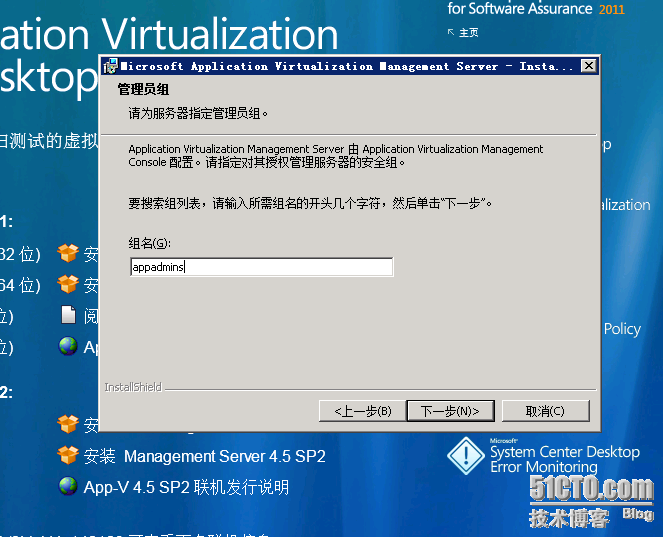Click 管理员组 heading in dialog
663x537 pixels.
(x=143, y=89)
